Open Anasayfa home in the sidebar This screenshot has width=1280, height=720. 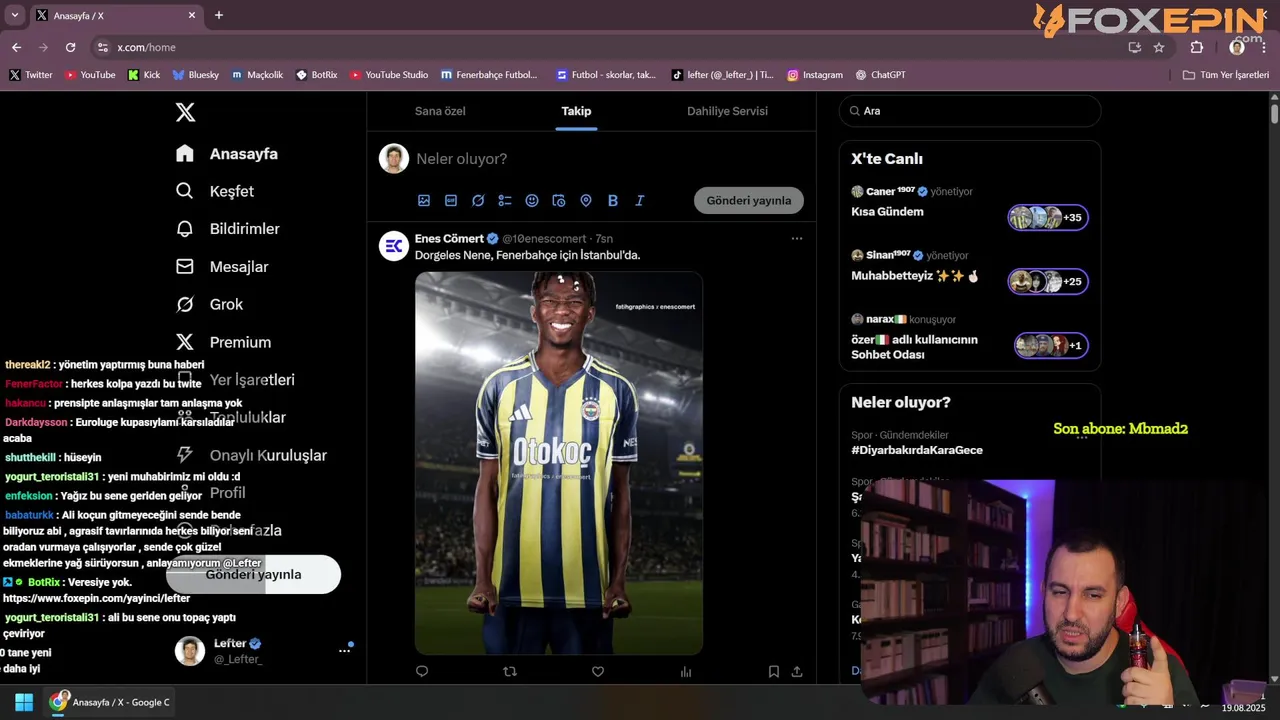click(x=227, y=154)
